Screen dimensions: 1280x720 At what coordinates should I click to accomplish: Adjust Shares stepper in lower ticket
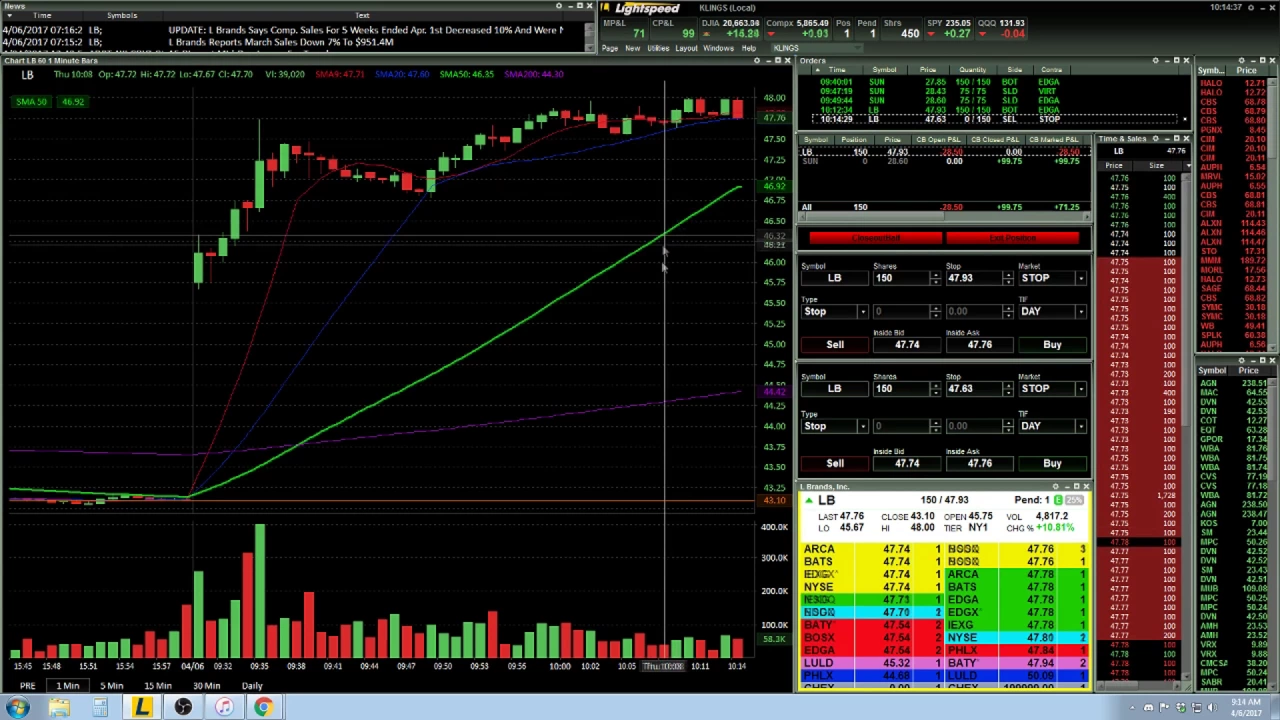point(935,389)
